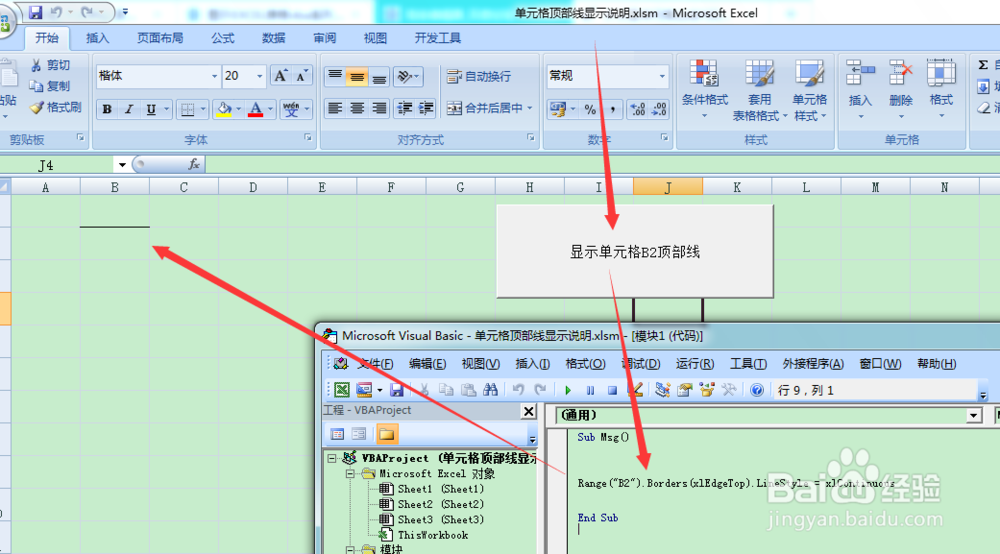Open the font size dropdown showing 20
The width and height of the screenshot is (1000, 554).
tap(260, 76)
